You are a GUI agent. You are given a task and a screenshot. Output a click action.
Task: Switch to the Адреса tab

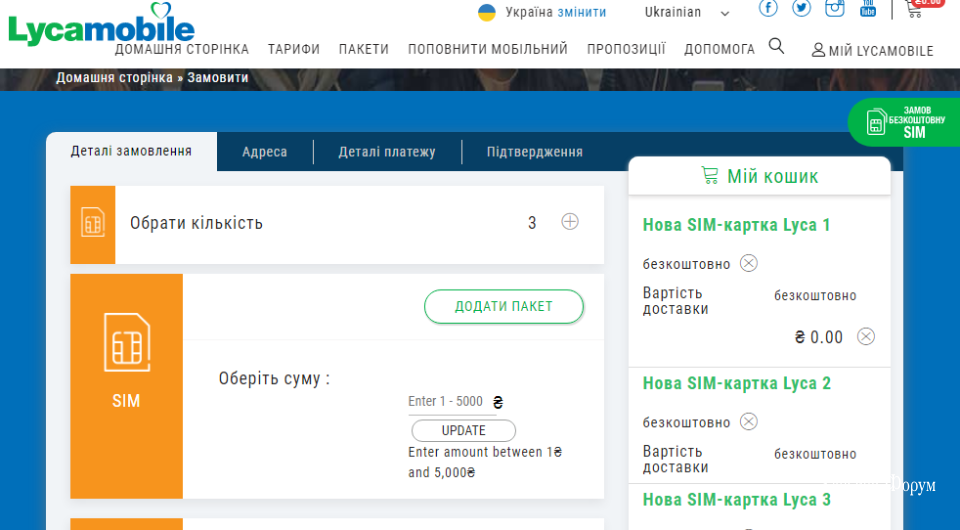264,152
